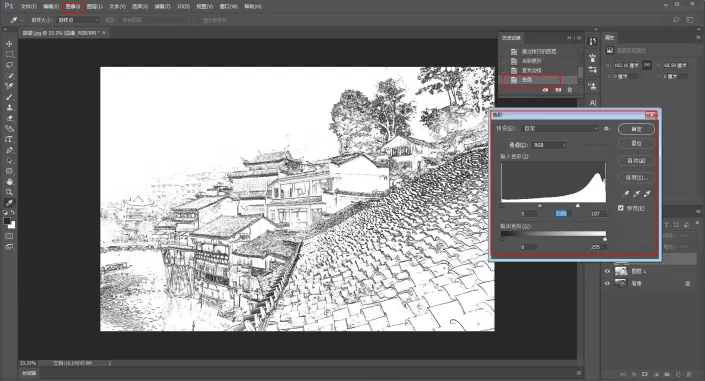
Task: Change screen mode icon at toolbar bottom
Action: coord(9,247)
